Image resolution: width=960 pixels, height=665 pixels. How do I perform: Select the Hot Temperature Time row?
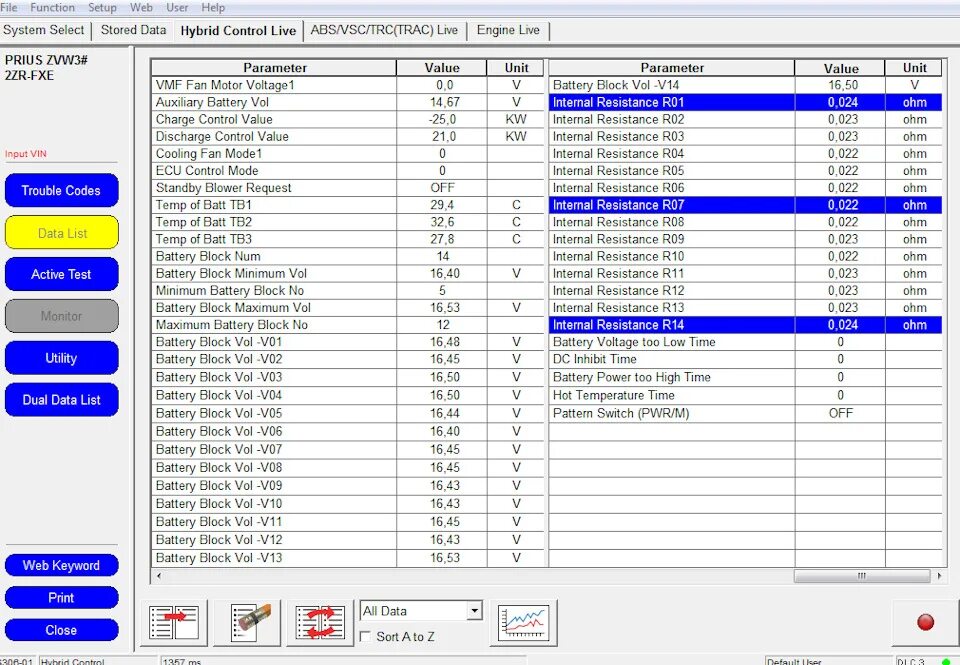tap(745, 396)
